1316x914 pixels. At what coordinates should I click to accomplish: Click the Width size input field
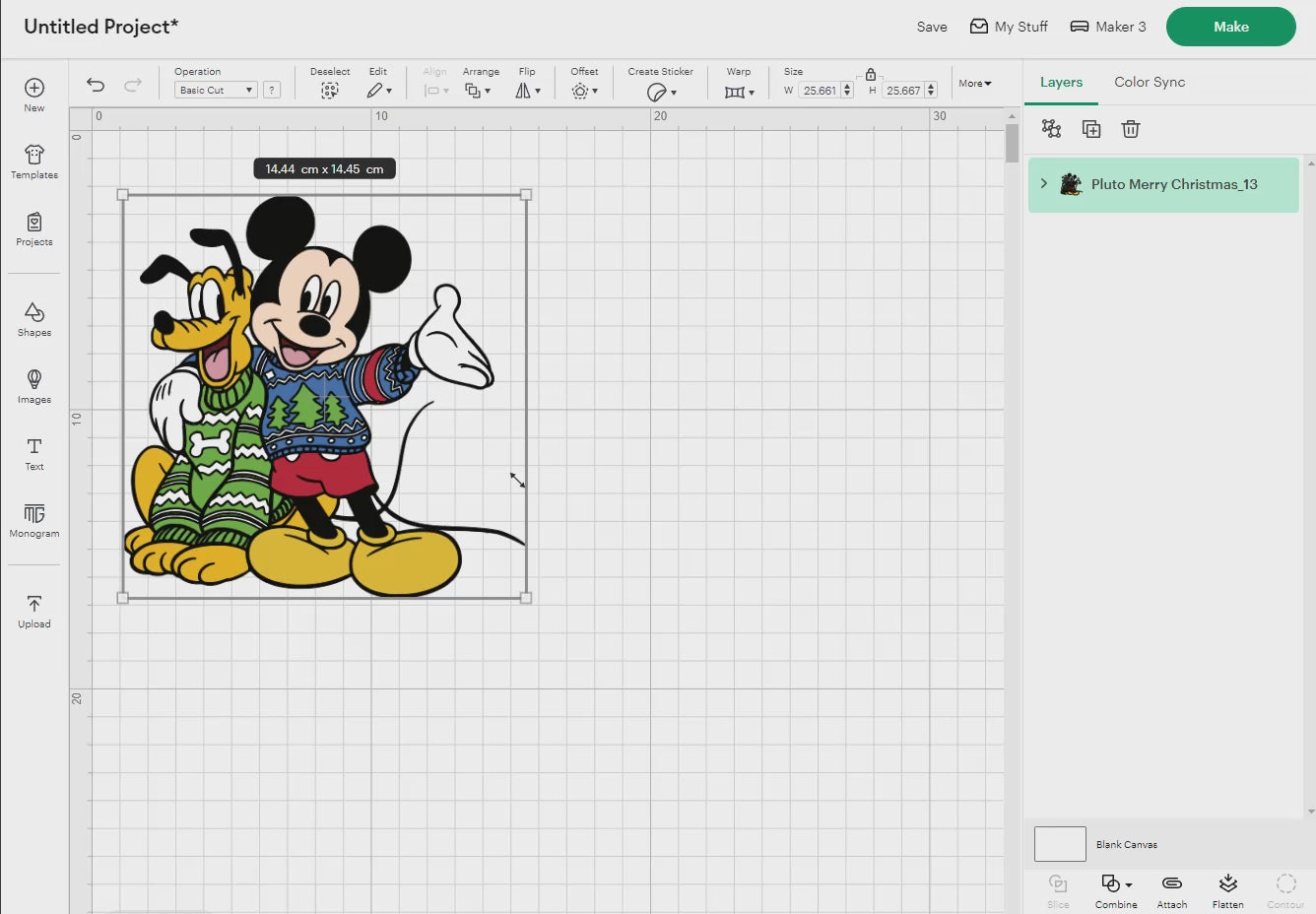coord(820,91)
